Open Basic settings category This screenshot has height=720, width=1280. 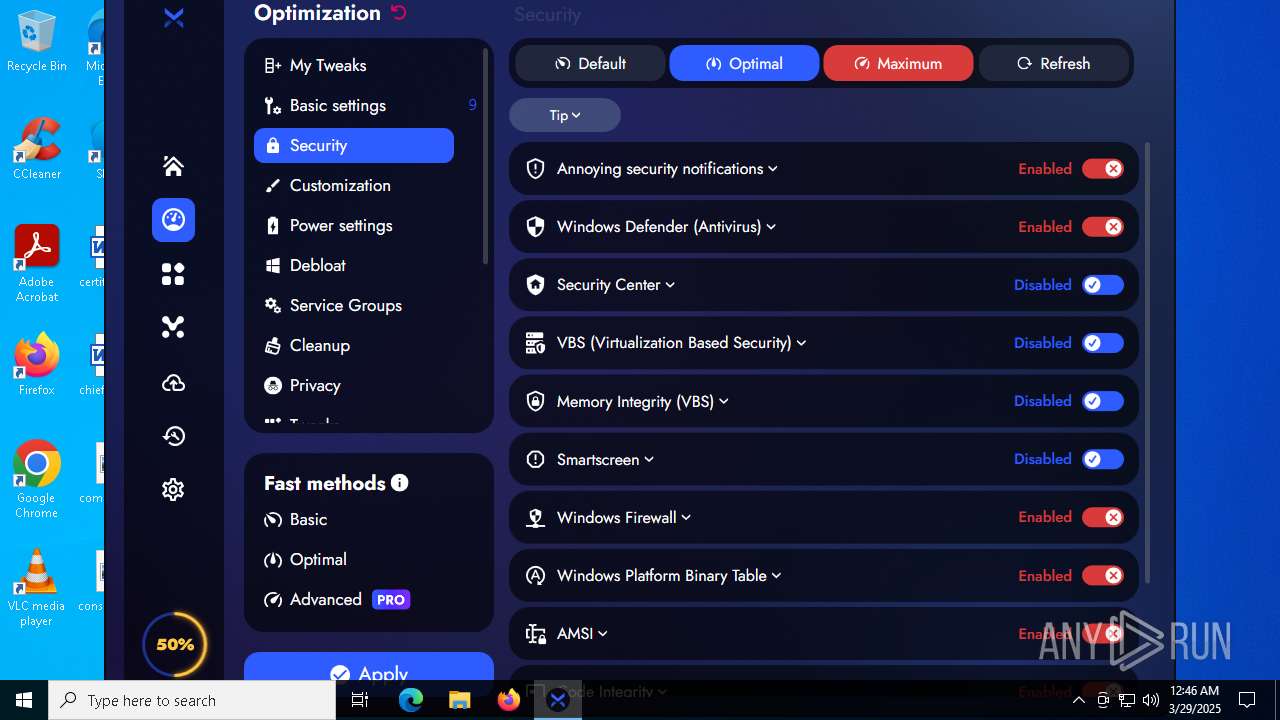click(x=354, y=105)
